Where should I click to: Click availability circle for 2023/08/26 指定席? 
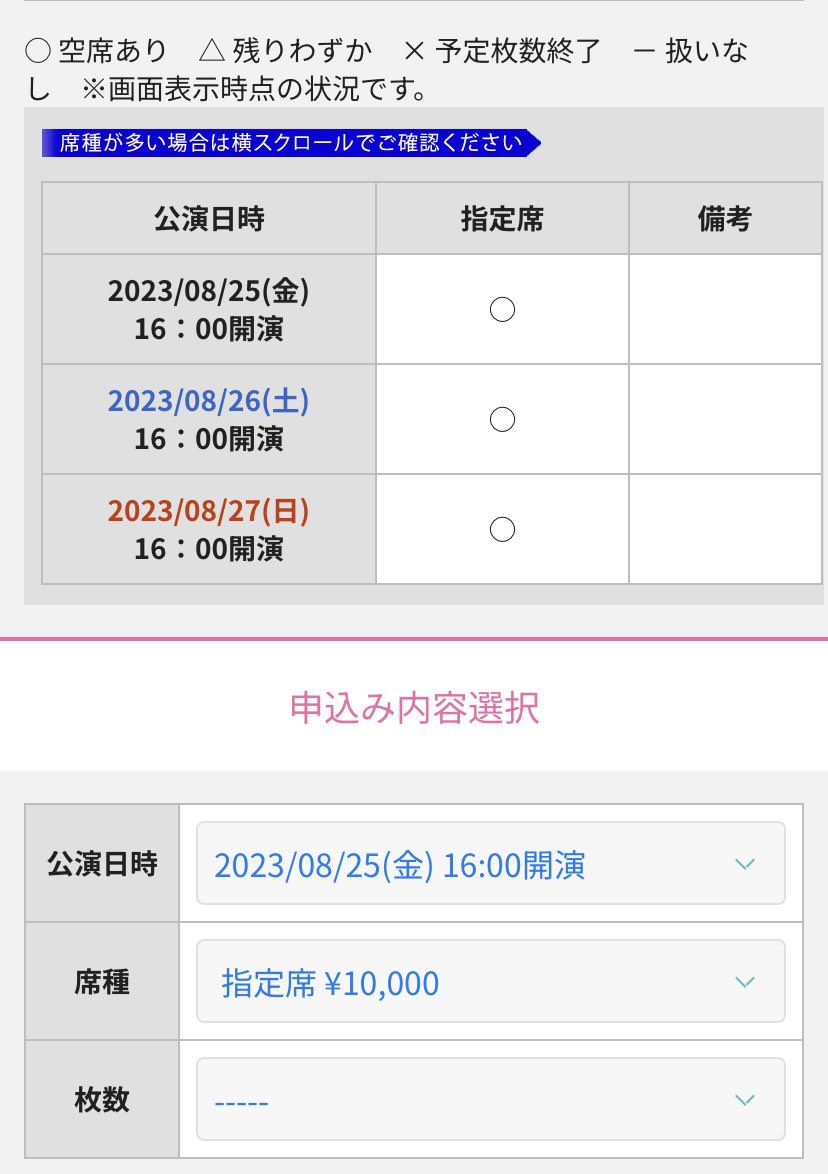click(502, 419)
